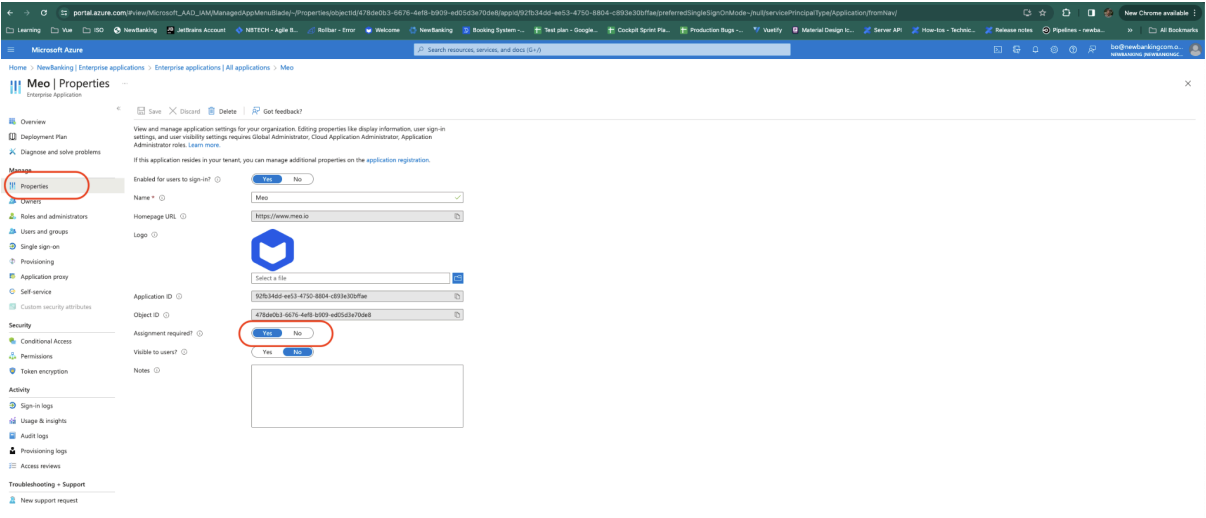The width and height of the screenshot is (1206, 518).
Task: Click the Name input field
Action: (x=357, y=198)
